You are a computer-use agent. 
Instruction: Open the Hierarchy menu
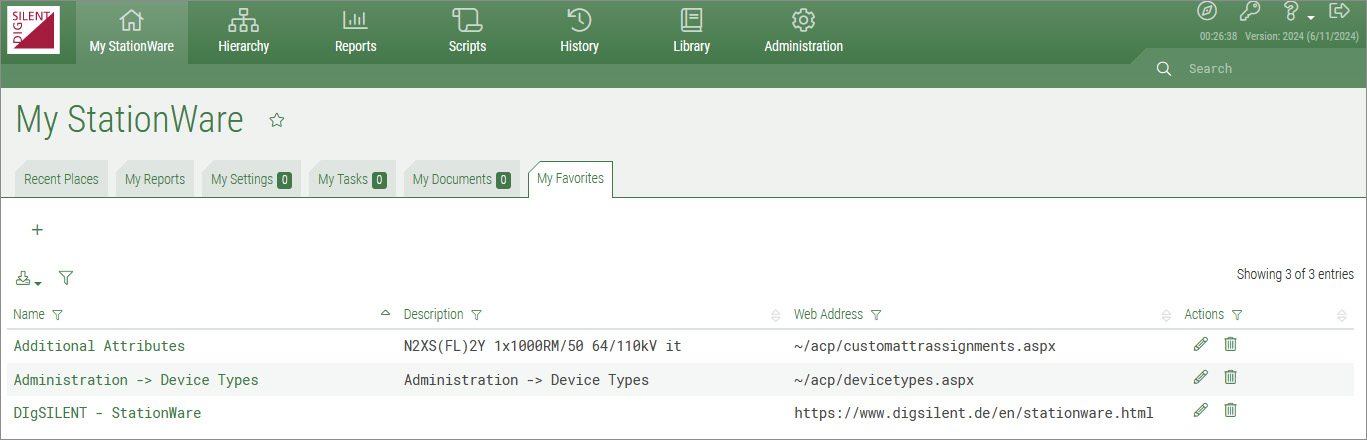[243, 31]
